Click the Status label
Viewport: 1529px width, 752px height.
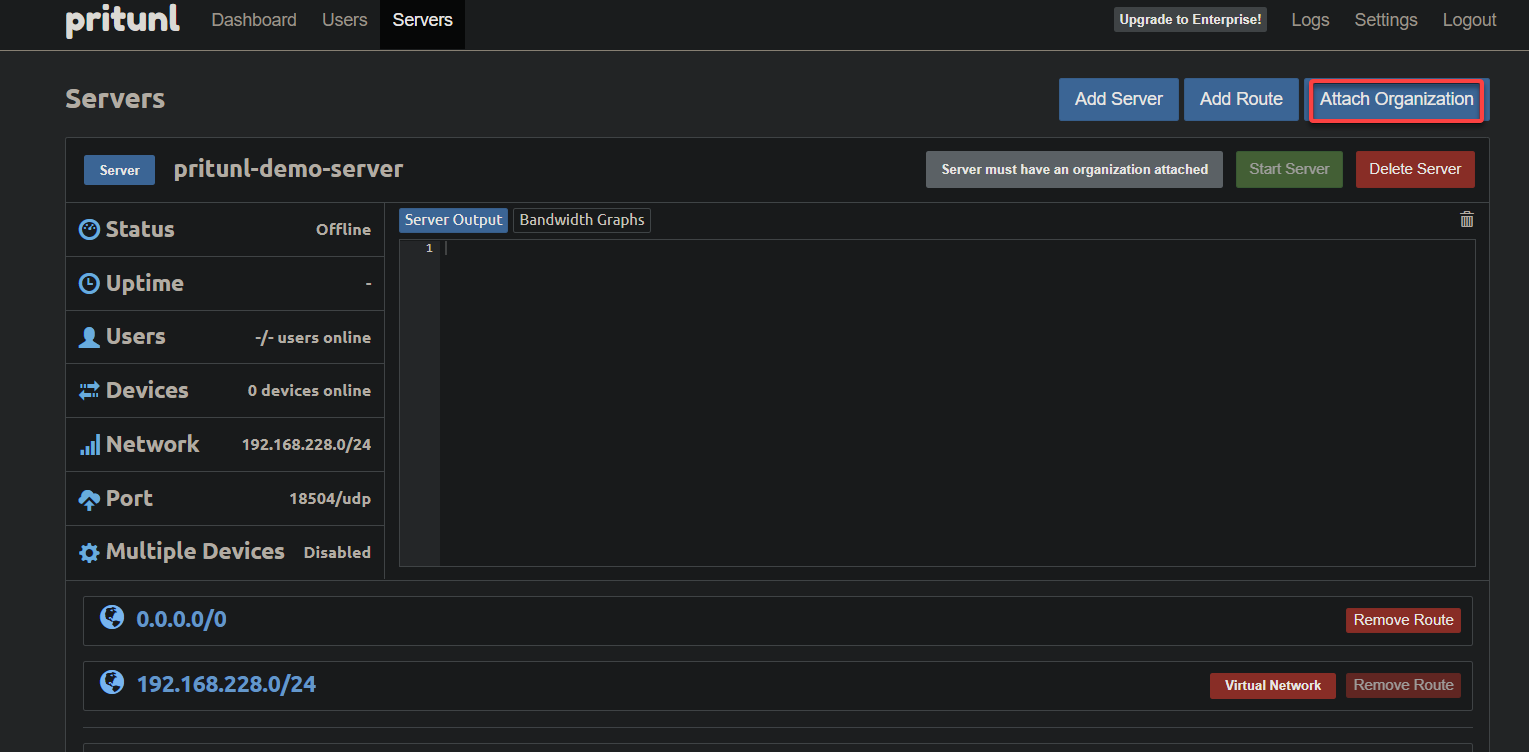point(140,229)
